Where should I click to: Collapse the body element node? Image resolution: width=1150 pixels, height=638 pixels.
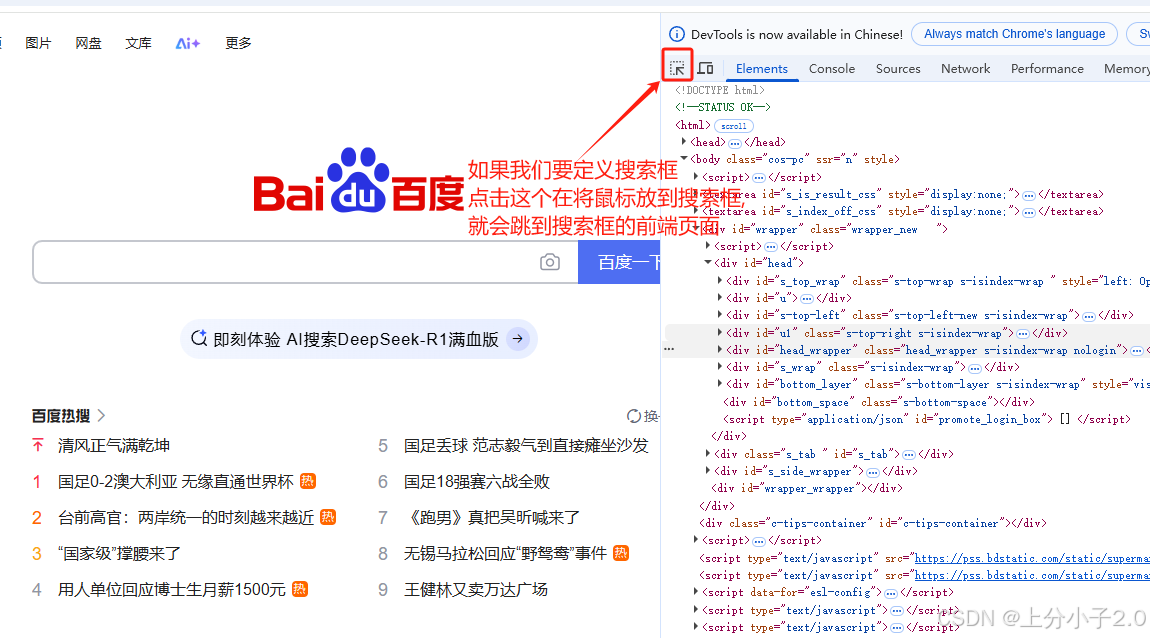pos(684,158)
